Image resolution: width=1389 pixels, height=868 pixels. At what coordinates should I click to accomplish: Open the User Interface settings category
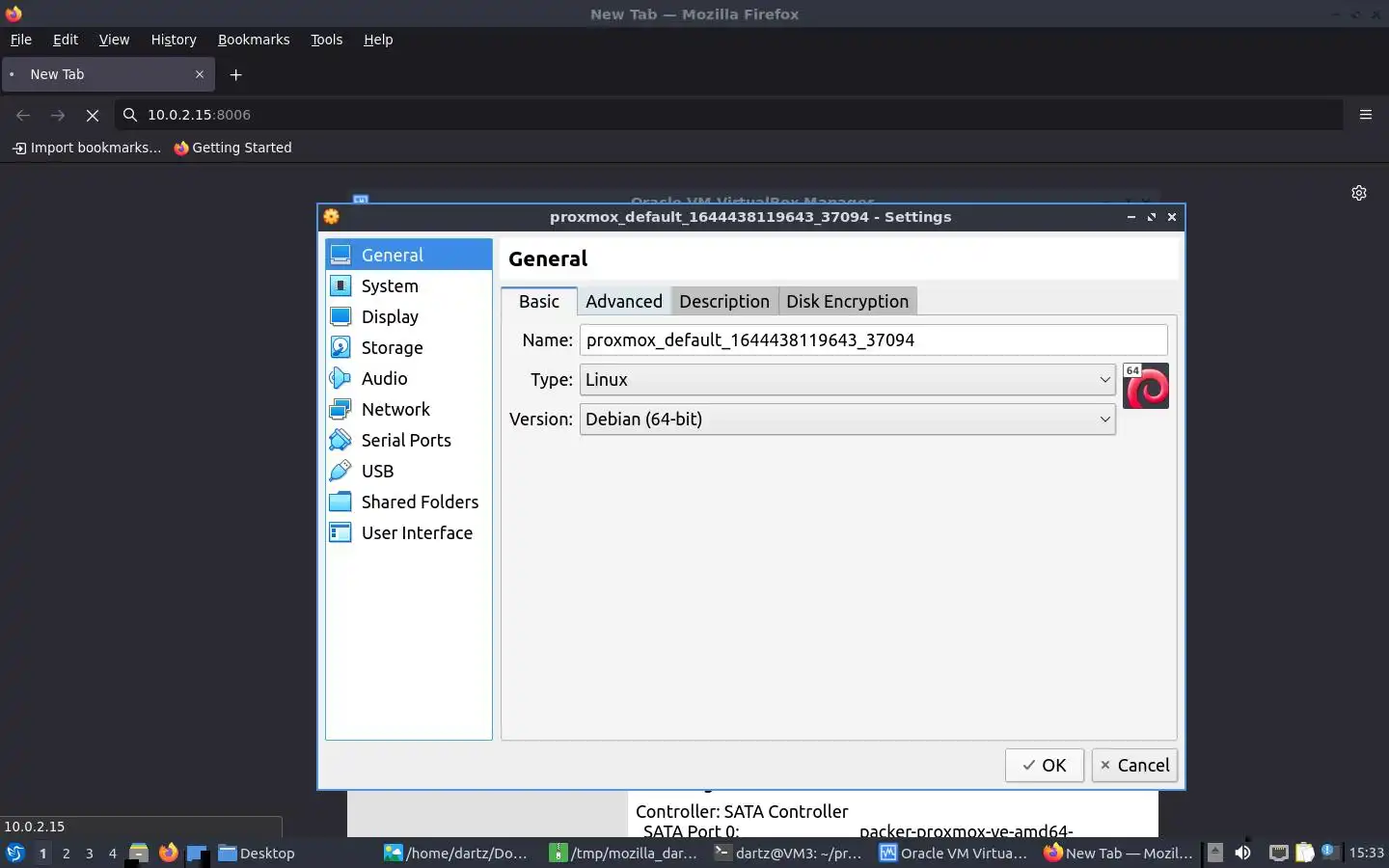(x=409, y=532)
